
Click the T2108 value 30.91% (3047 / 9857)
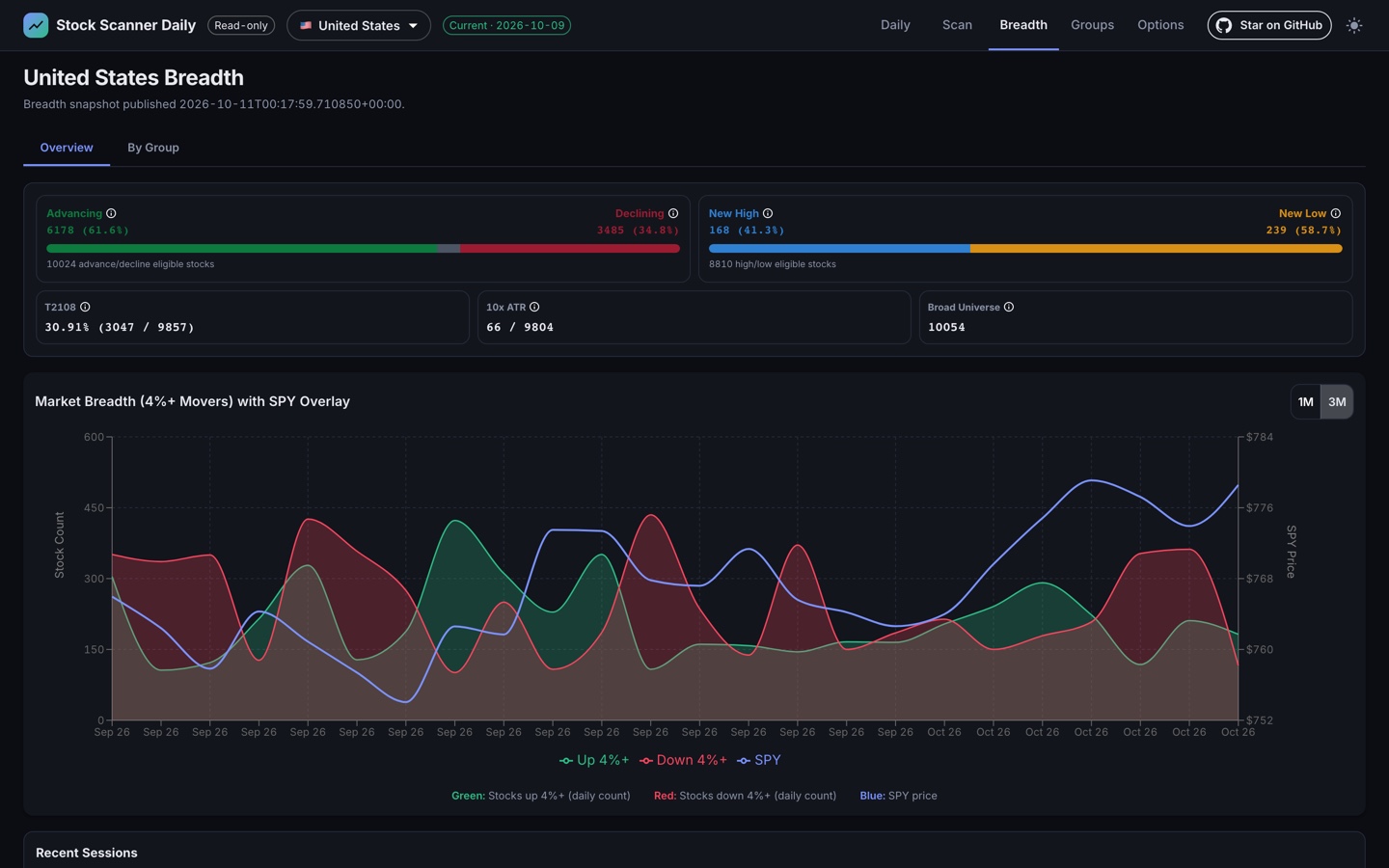(x=120, y=327)
